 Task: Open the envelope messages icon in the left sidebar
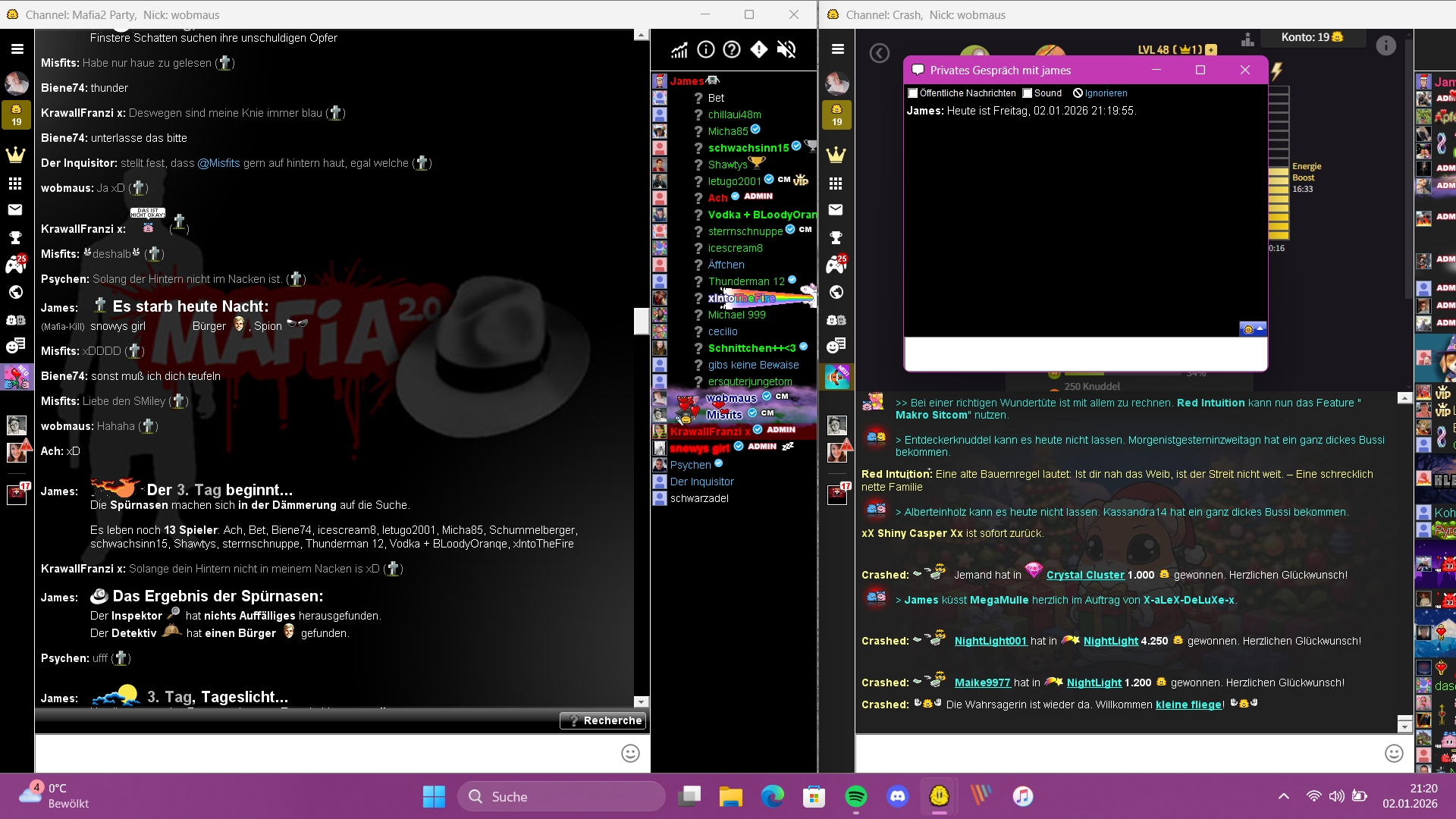coord(15,210)
